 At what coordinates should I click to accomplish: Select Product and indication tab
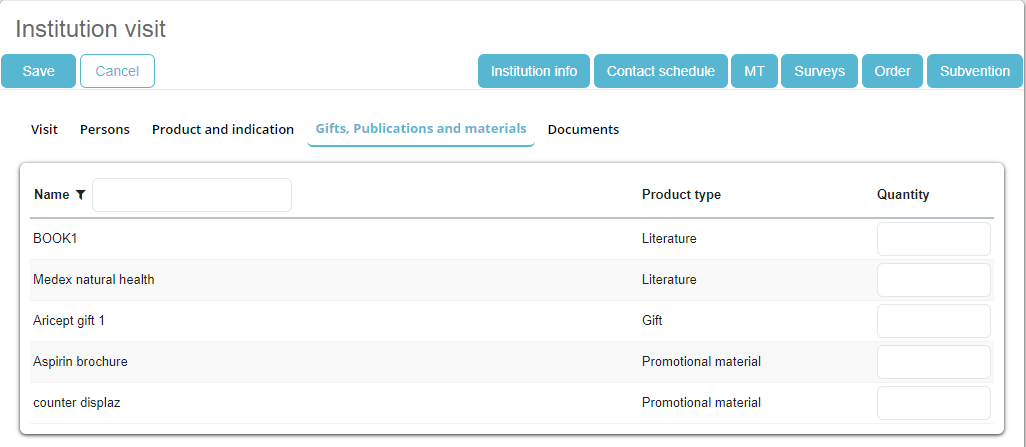coord(223,129)
